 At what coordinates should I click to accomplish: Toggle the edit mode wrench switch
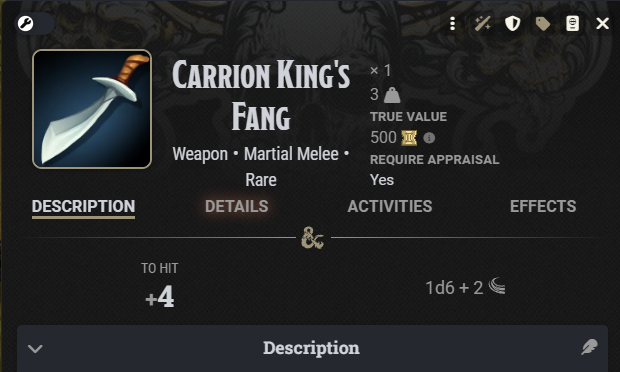pos(34,24)
